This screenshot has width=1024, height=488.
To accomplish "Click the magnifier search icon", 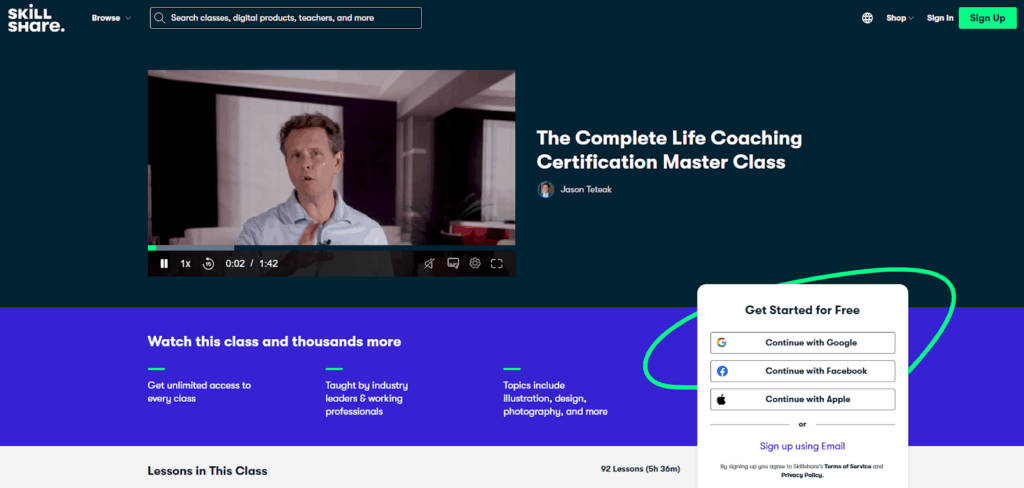I will point(160,18).
